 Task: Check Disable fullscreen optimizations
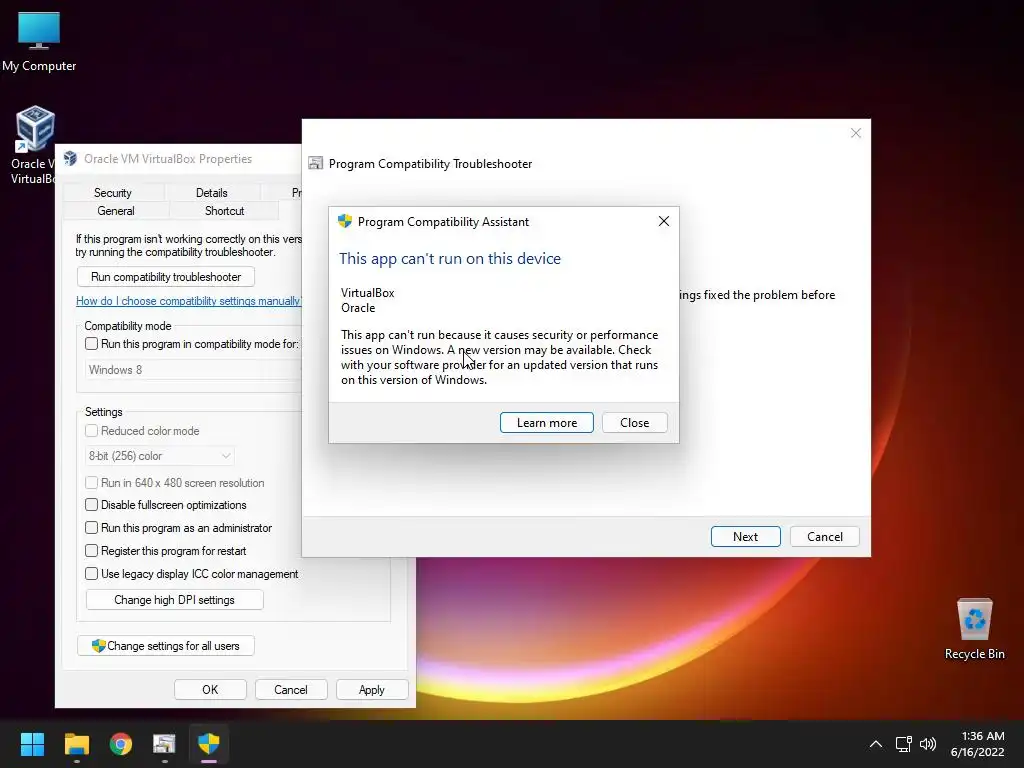pyautogui.click(x=91, y=505)
